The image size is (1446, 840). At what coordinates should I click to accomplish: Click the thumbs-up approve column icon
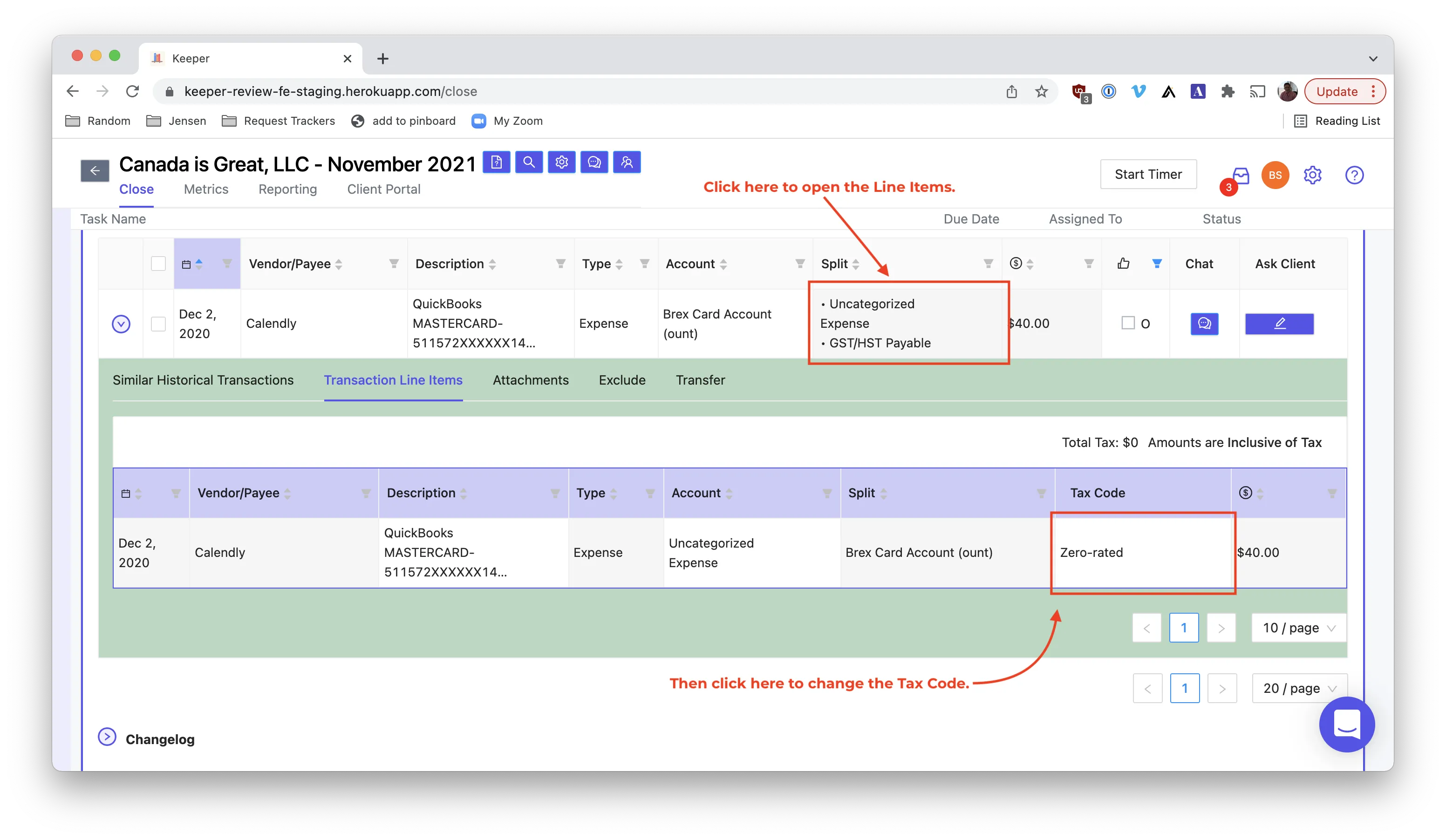point(1123,263)
